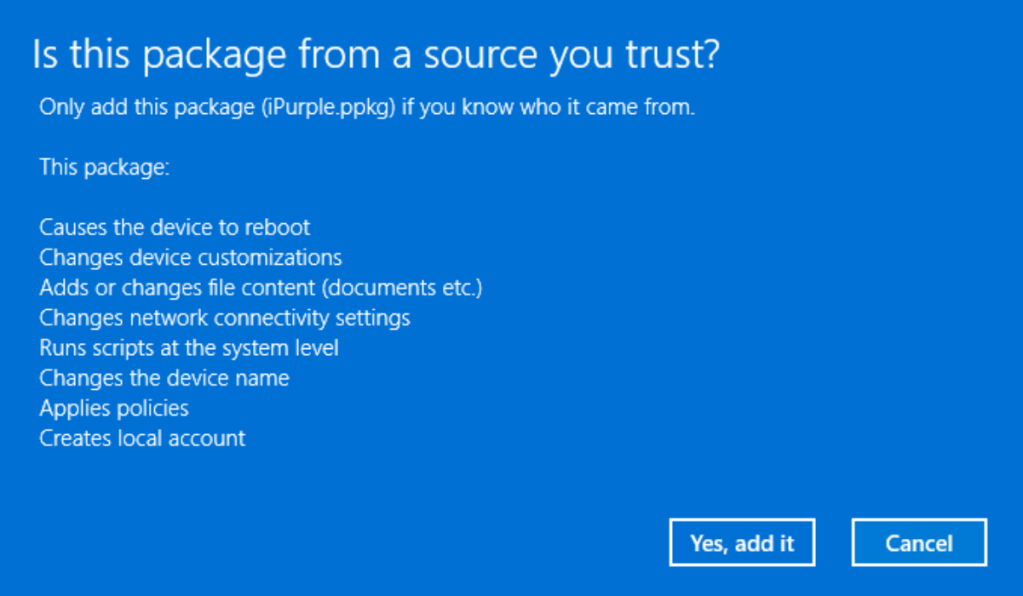The image size is (1023, 596).
Task: Select the 'Changes device customizations' line
Action: click(x=191, y=258)
